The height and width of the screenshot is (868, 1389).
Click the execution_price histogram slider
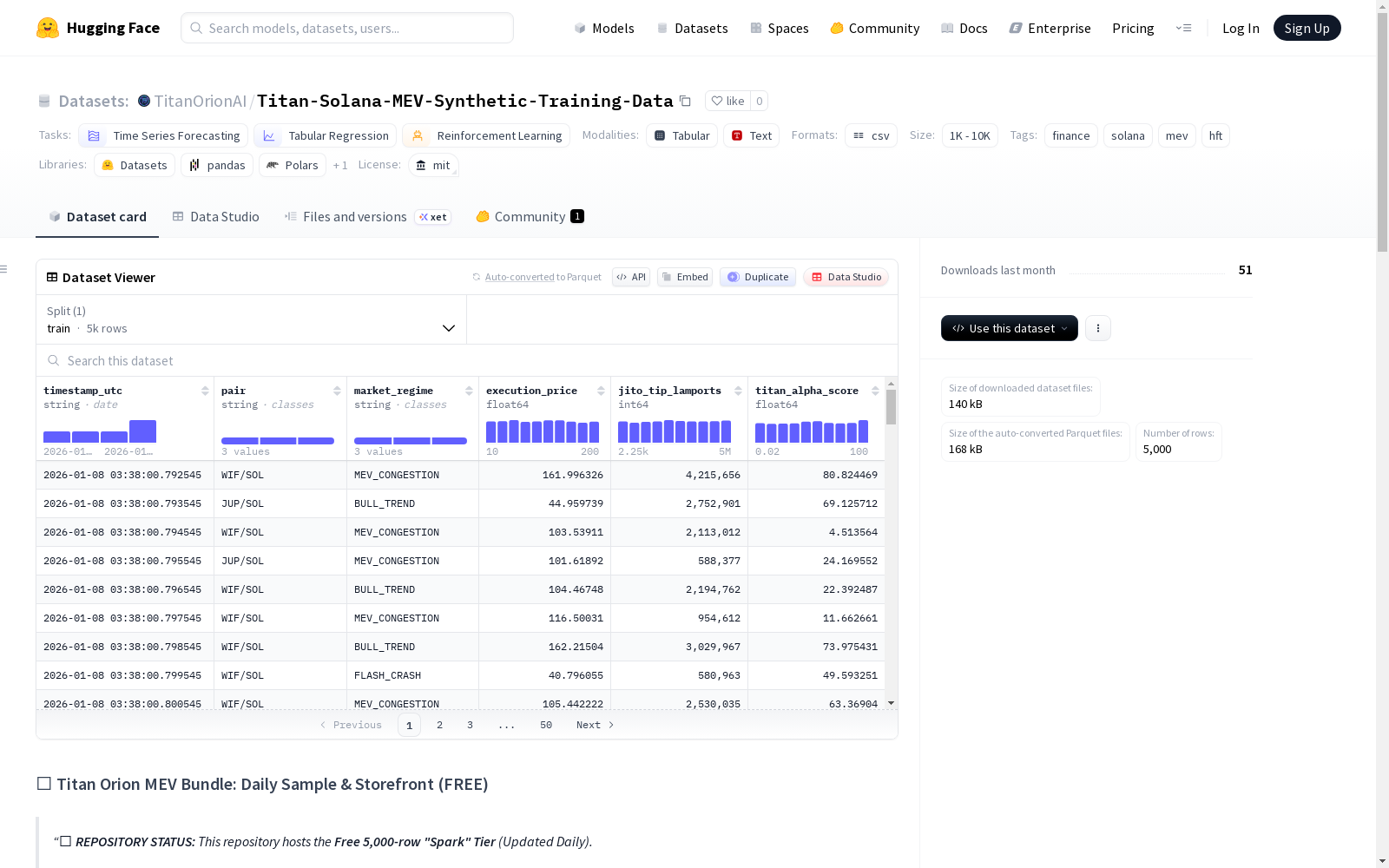pyautogui.click(x=543, y=431)
